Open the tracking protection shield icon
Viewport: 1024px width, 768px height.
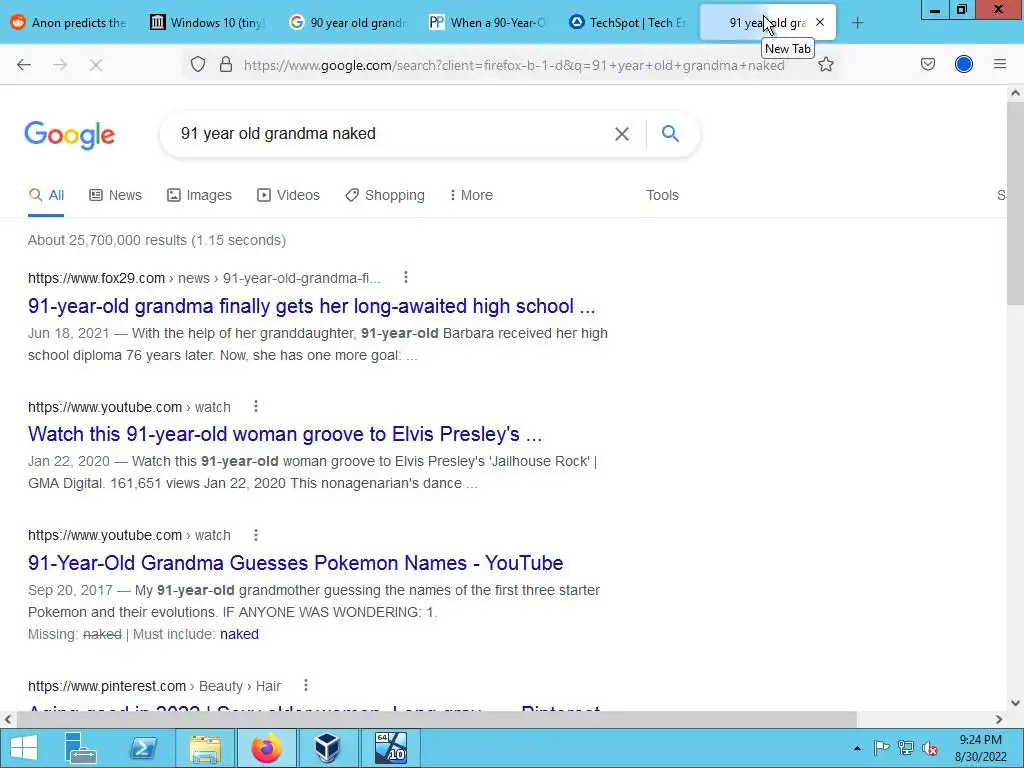(198, 64)
